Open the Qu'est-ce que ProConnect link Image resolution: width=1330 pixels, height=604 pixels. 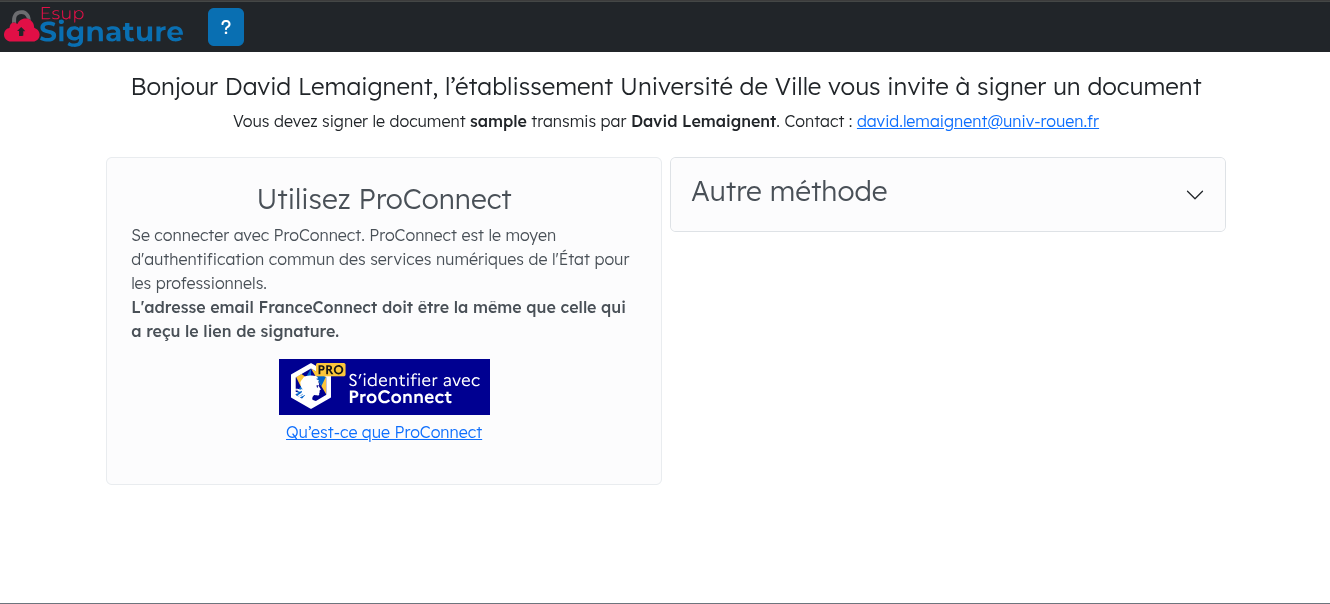point(384,433)
